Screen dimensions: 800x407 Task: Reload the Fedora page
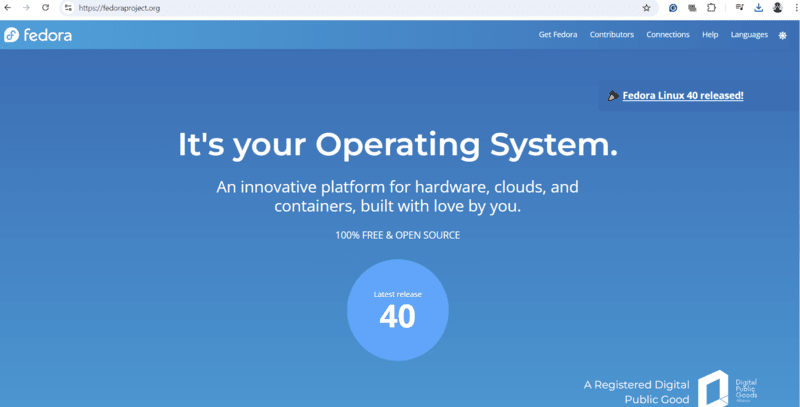[x=45, y=8]
